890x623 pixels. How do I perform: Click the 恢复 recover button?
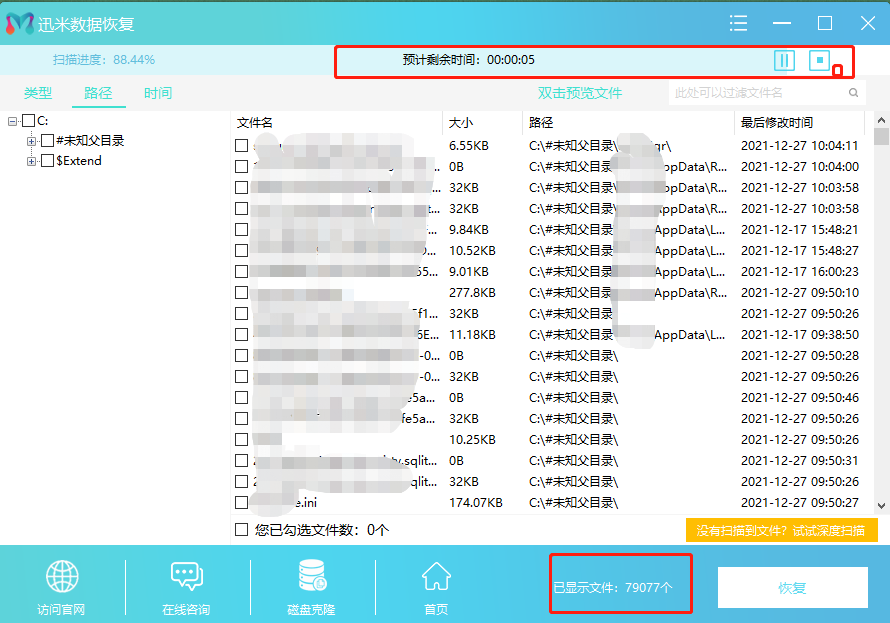[792, 588]
